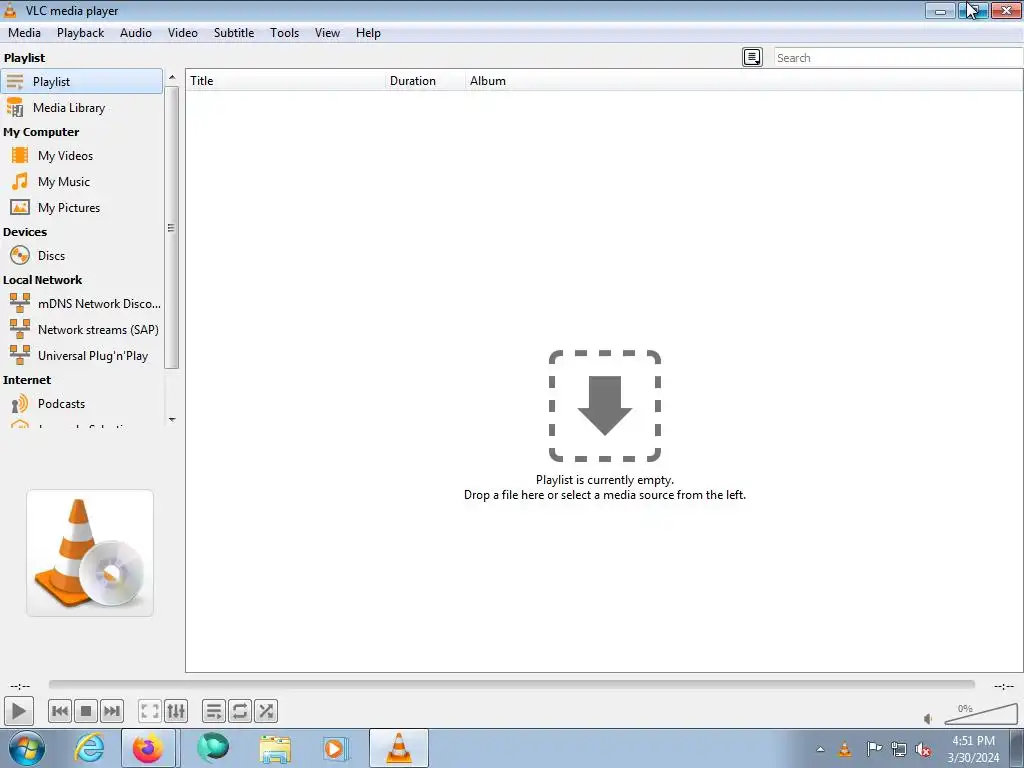Mute audio via the speaker icon
Image resolution: width=1024 pixels, height=768 pixels.
point(928,719)
